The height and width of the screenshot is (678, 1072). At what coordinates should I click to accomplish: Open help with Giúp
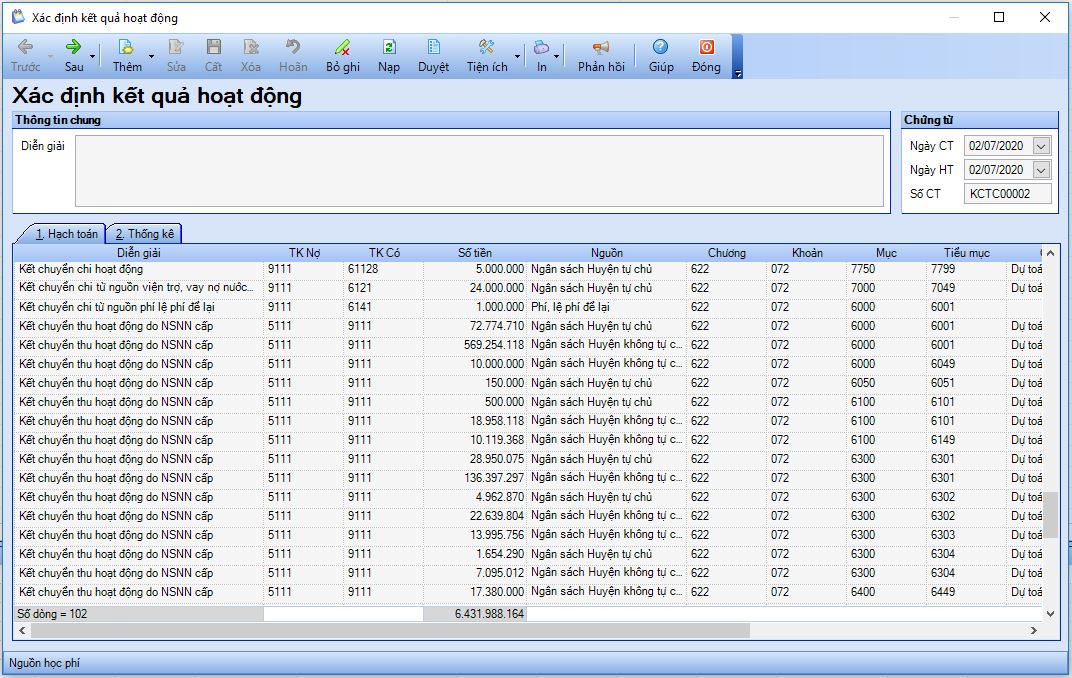point(660,56)
